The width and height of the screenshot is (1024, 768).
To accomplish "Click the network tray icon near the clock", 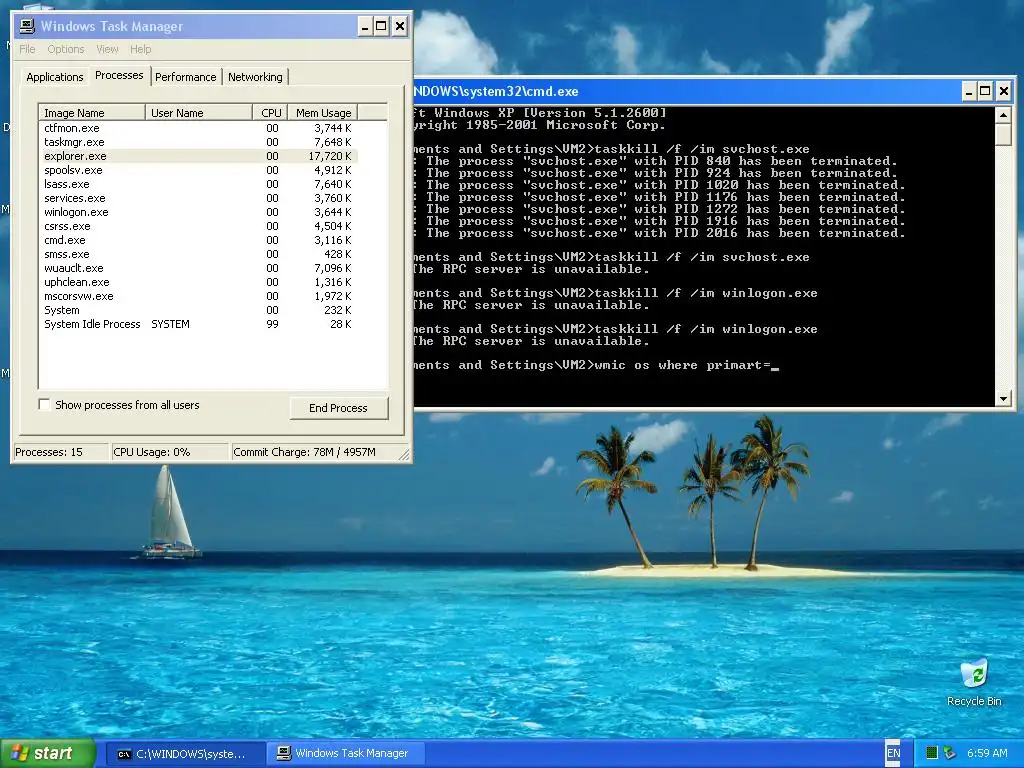I will (950, 753).
